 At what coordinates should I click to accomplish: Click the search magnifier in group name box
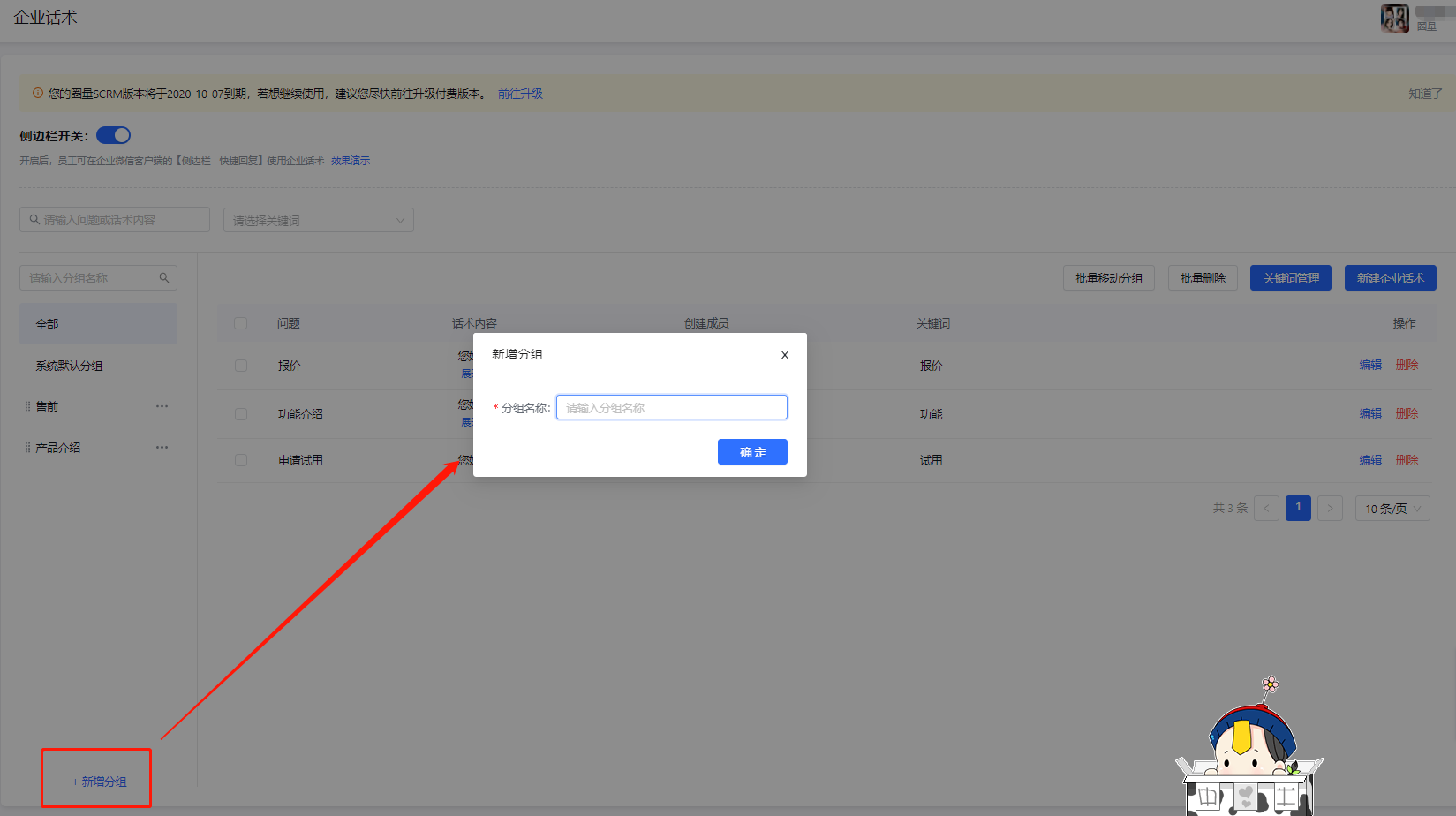[163, 278]
